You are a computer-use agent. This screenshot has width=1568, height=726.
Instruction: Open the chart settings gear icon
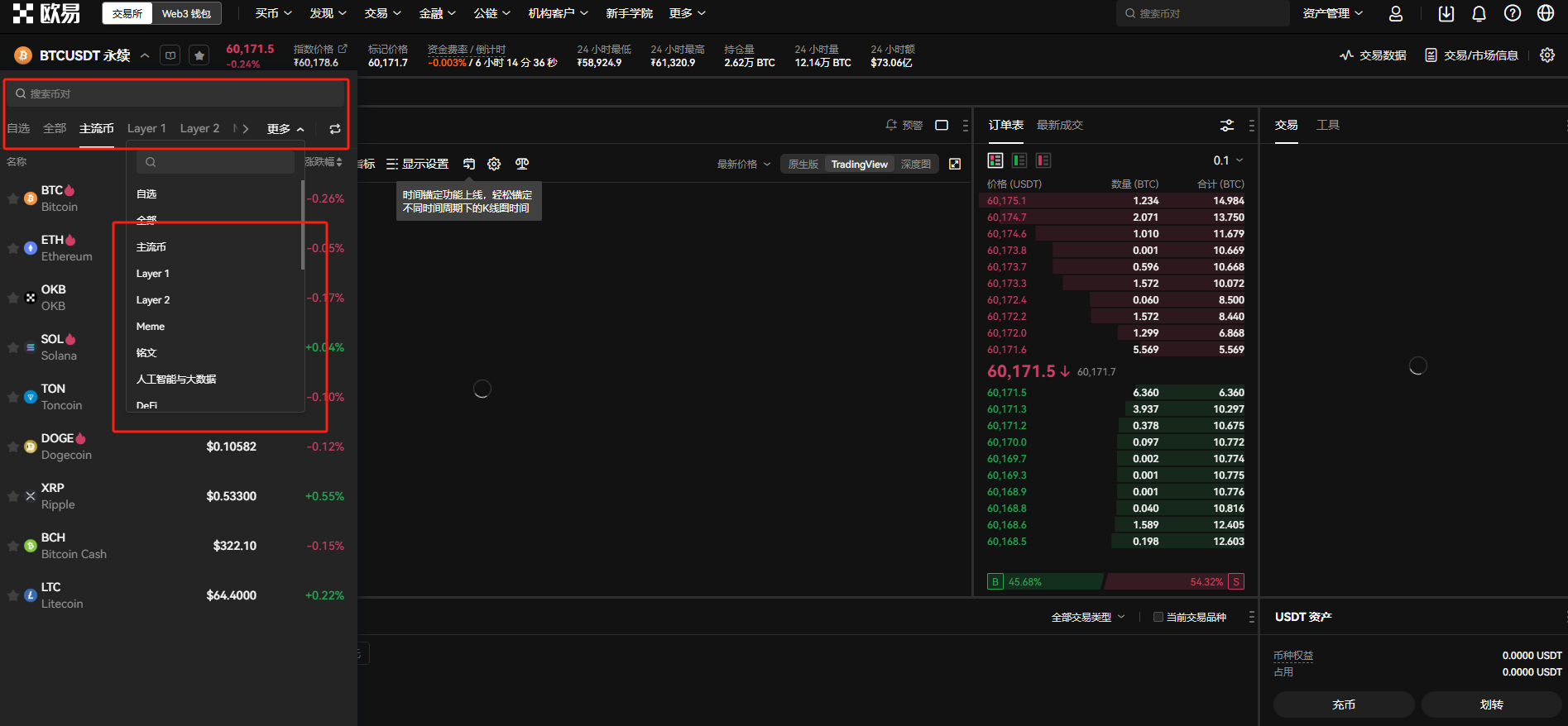(x=494, y=164)
